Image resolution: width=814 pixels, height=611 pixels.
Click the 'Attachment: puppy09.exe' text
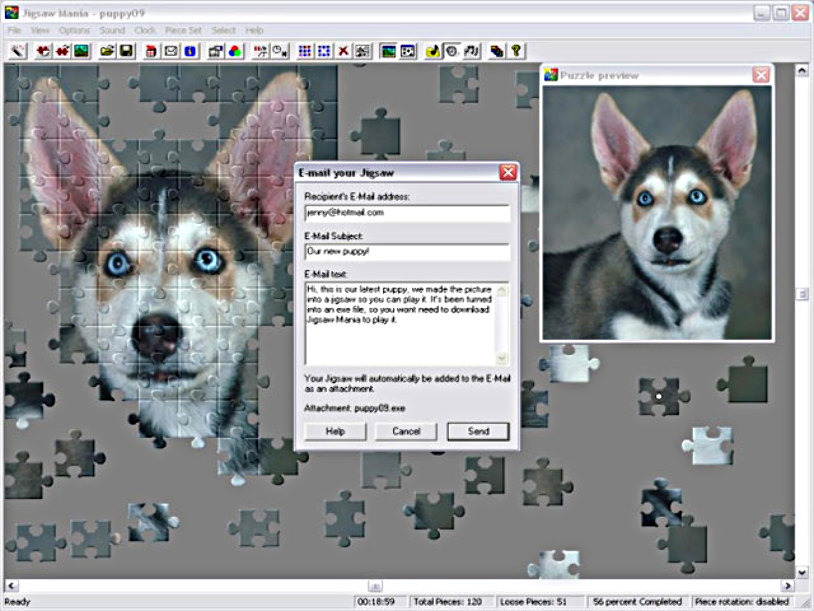(x=355, y=408)
